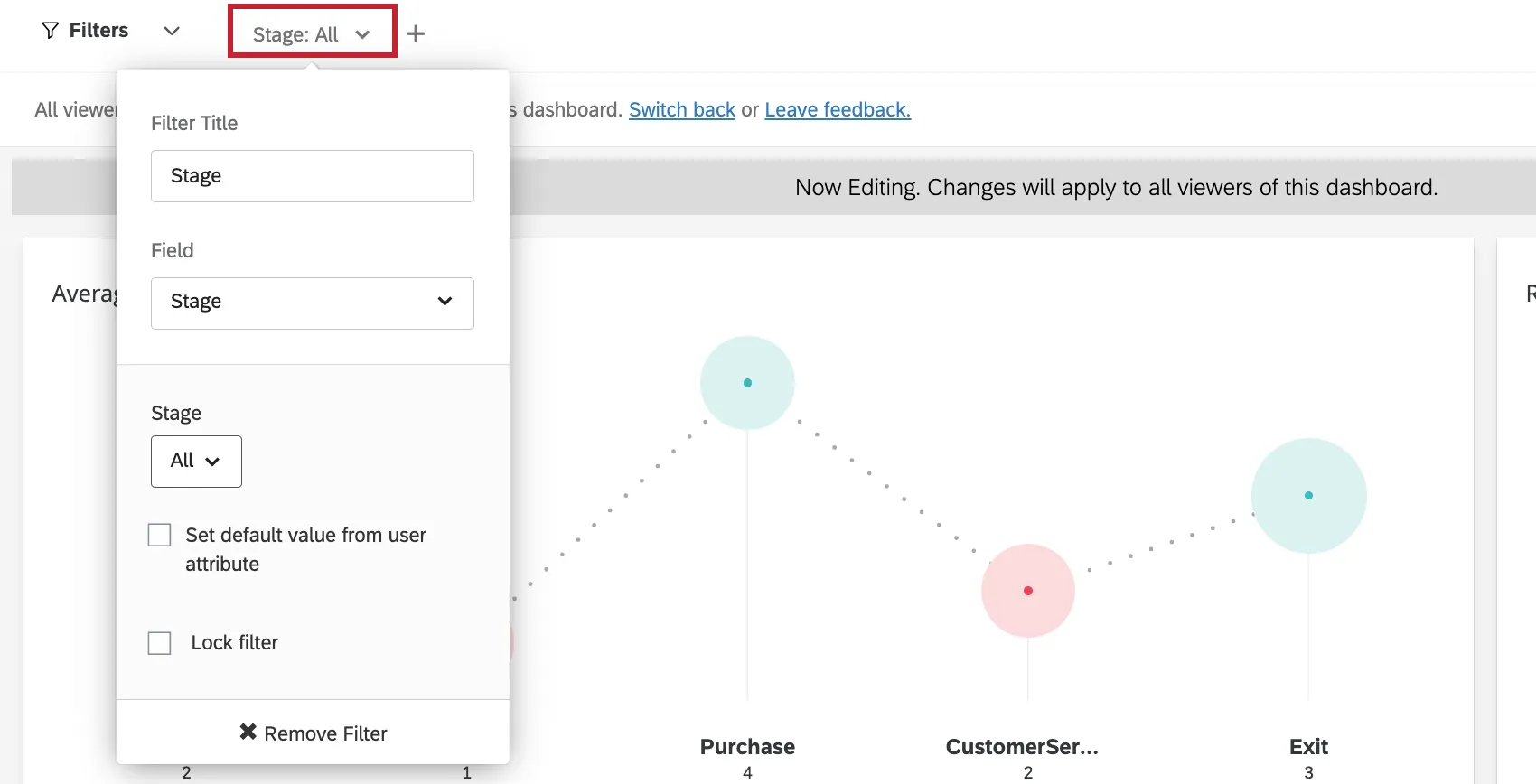Follow the Switch back link
Viewport: 1536px width, 784px height.
click(x=682, y=110)
